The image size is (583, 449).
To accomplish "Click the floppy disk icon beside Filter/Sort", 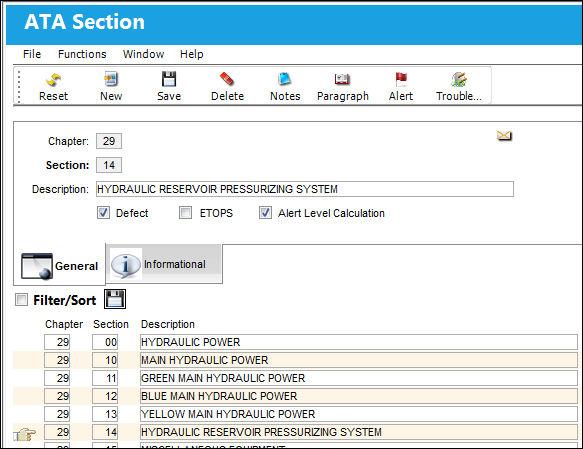I will click(115, 299).
